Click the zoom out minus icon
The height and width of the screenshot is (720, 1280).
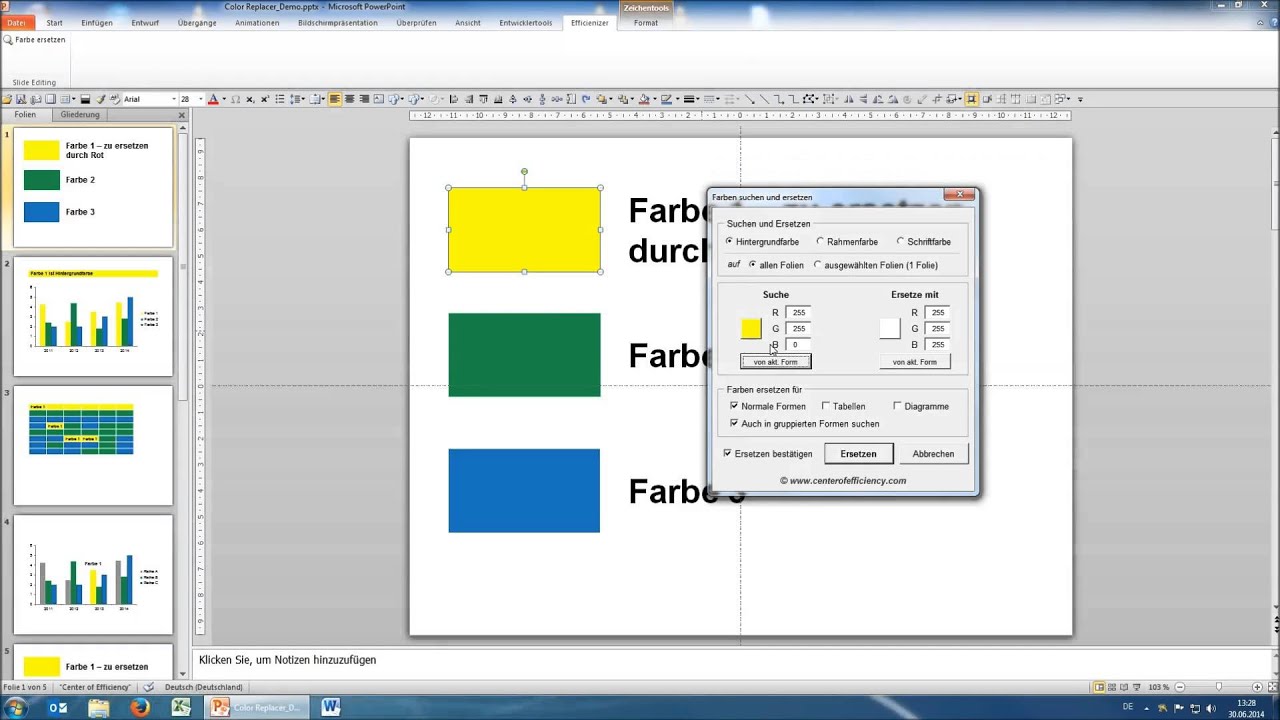[x=1180, y=687]
